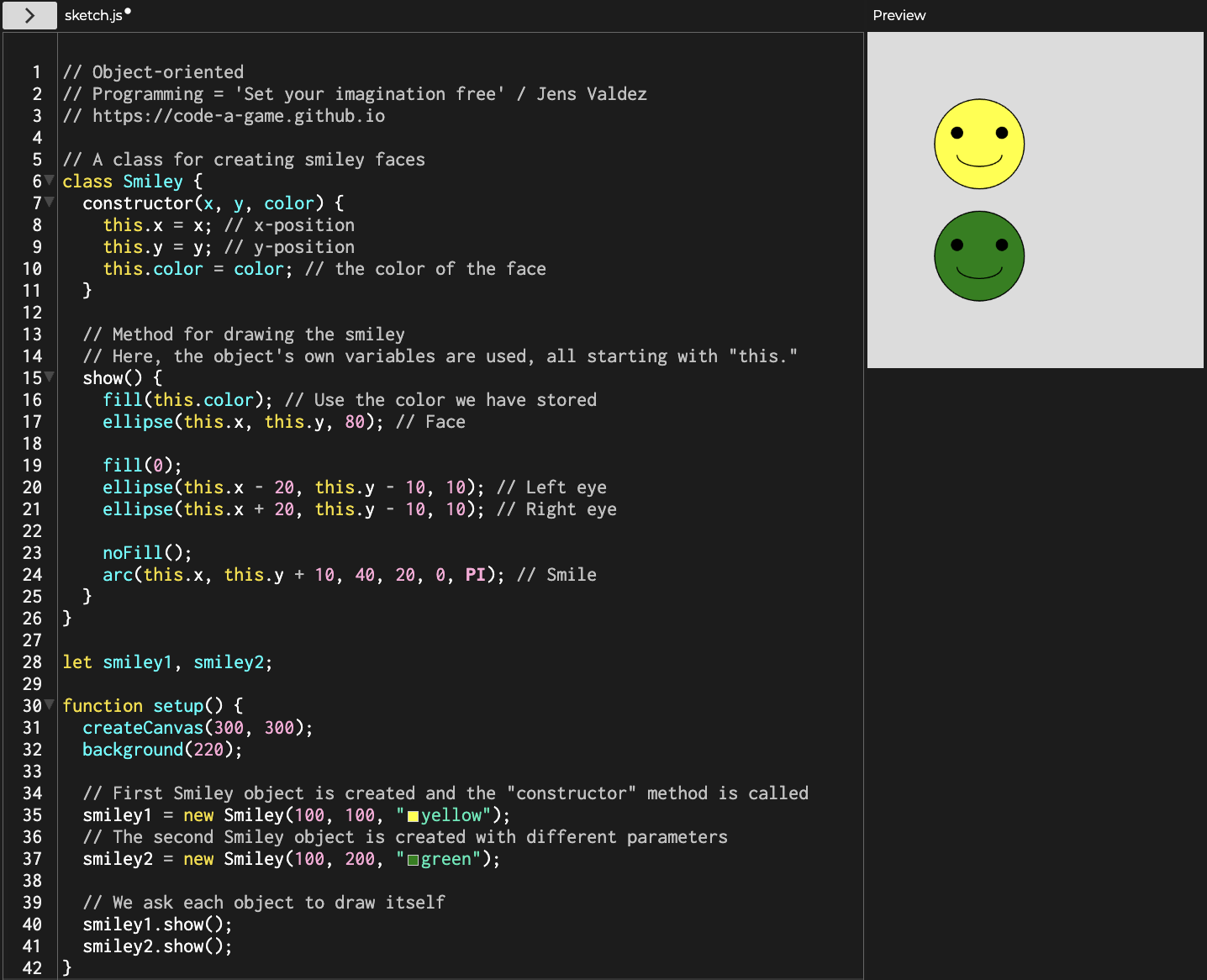Image resolution: width=1207 pixels, height=980 pixels.
Task: Open the green color swatch picker
Action: [x=413, y=860]
